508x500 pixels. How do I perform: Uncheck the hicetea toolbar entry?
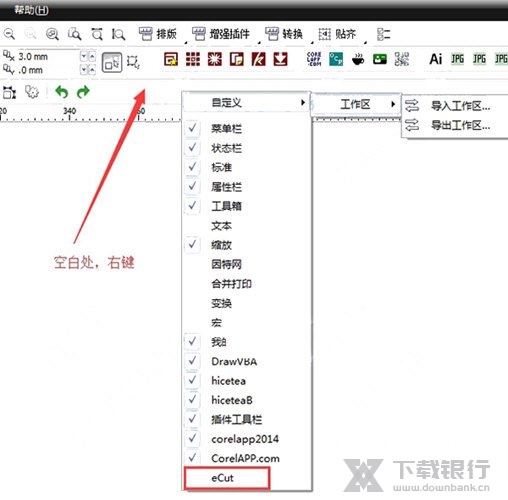click(247, 380)
